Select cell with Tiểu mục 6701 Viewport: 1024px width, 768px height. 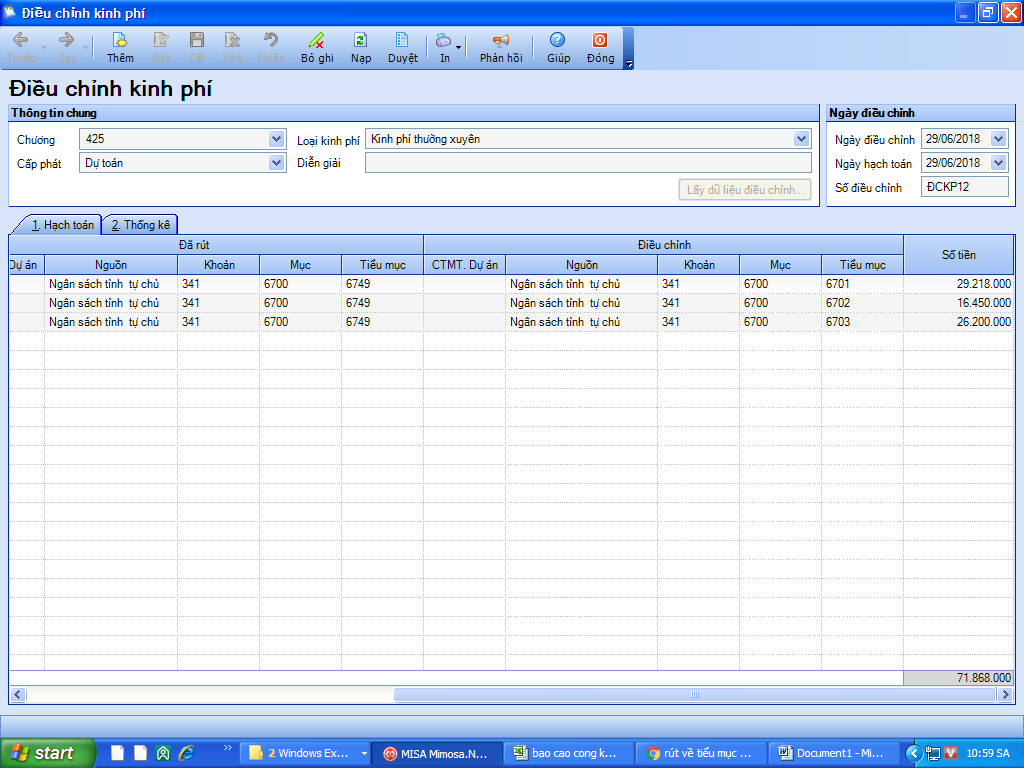862,284
